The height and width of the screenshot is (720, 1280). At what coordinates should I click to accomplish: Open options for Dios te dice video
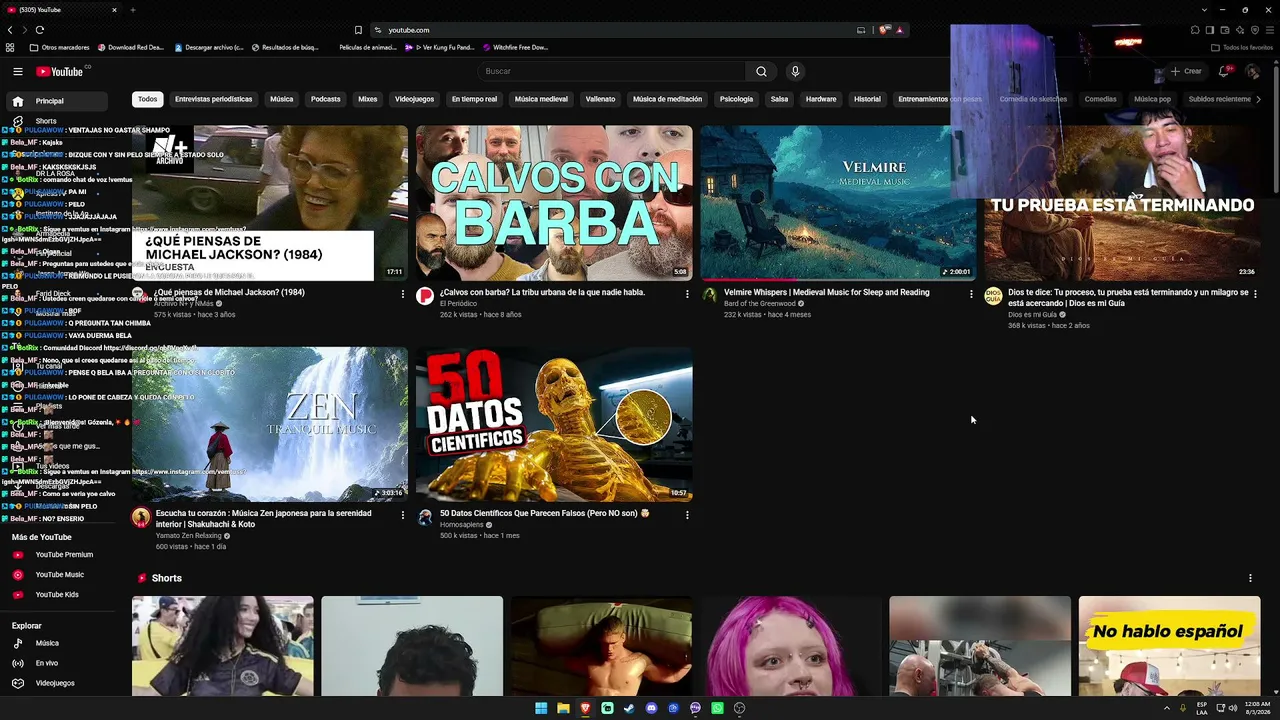click(1255, 294)
